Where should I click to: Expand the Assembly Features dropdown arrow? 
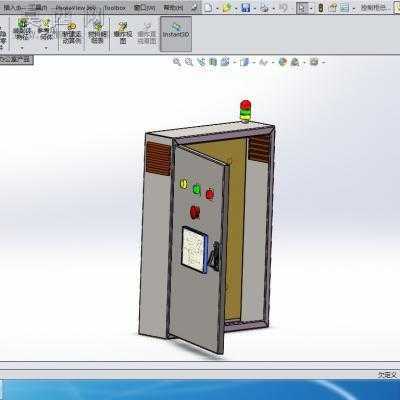click(22, 48)
